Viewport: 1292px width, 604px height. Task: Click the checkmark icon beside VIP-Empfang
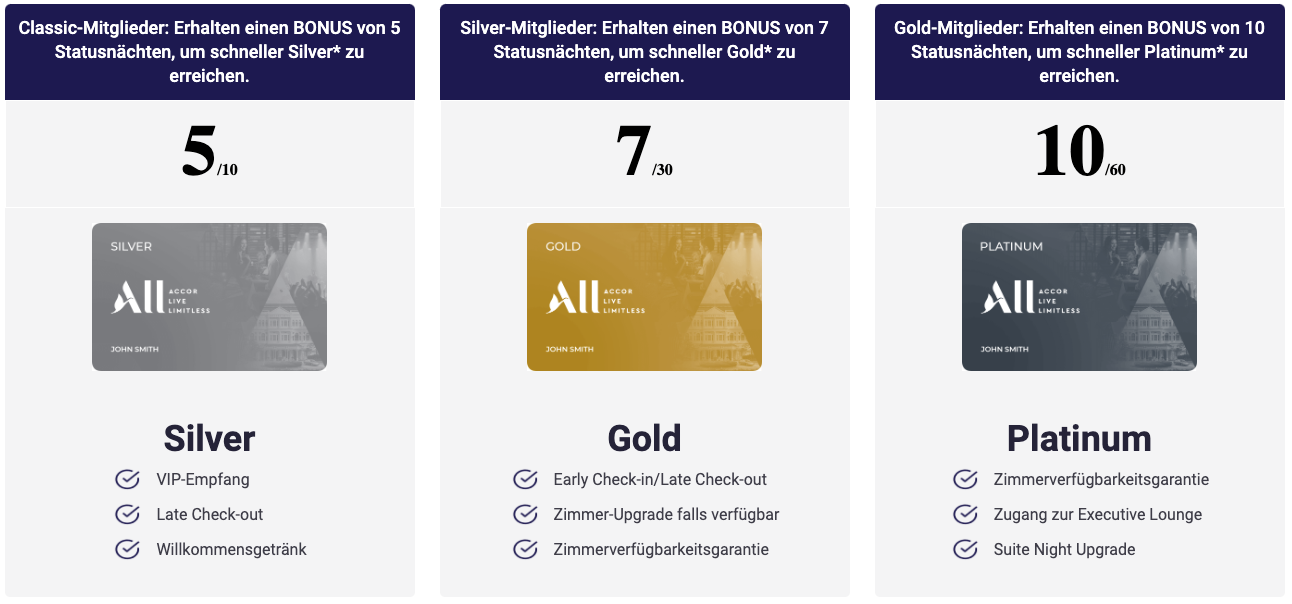127,479
